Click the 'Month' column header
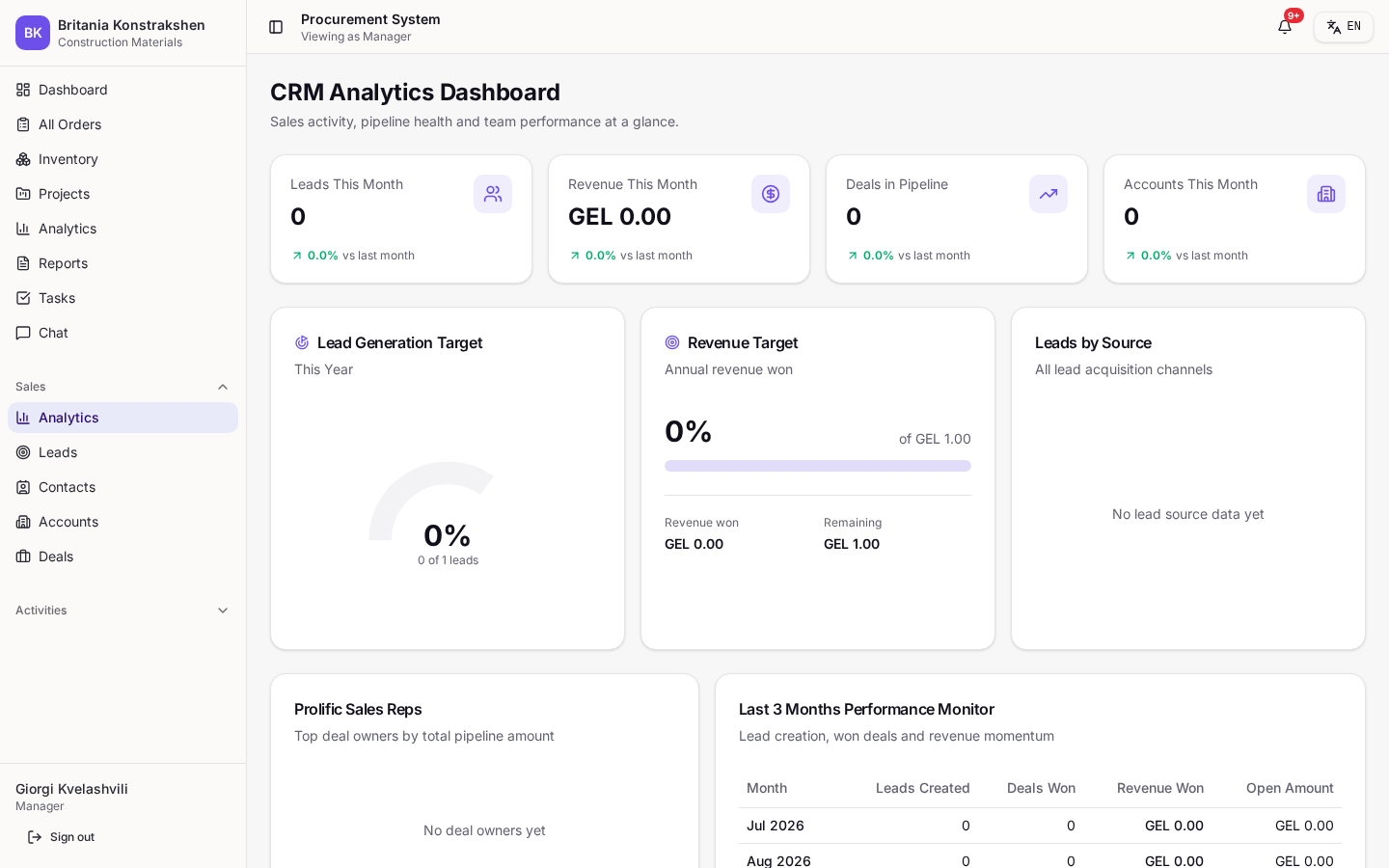The width and height of the screenshot is (1389, 868). click(767, 788)
